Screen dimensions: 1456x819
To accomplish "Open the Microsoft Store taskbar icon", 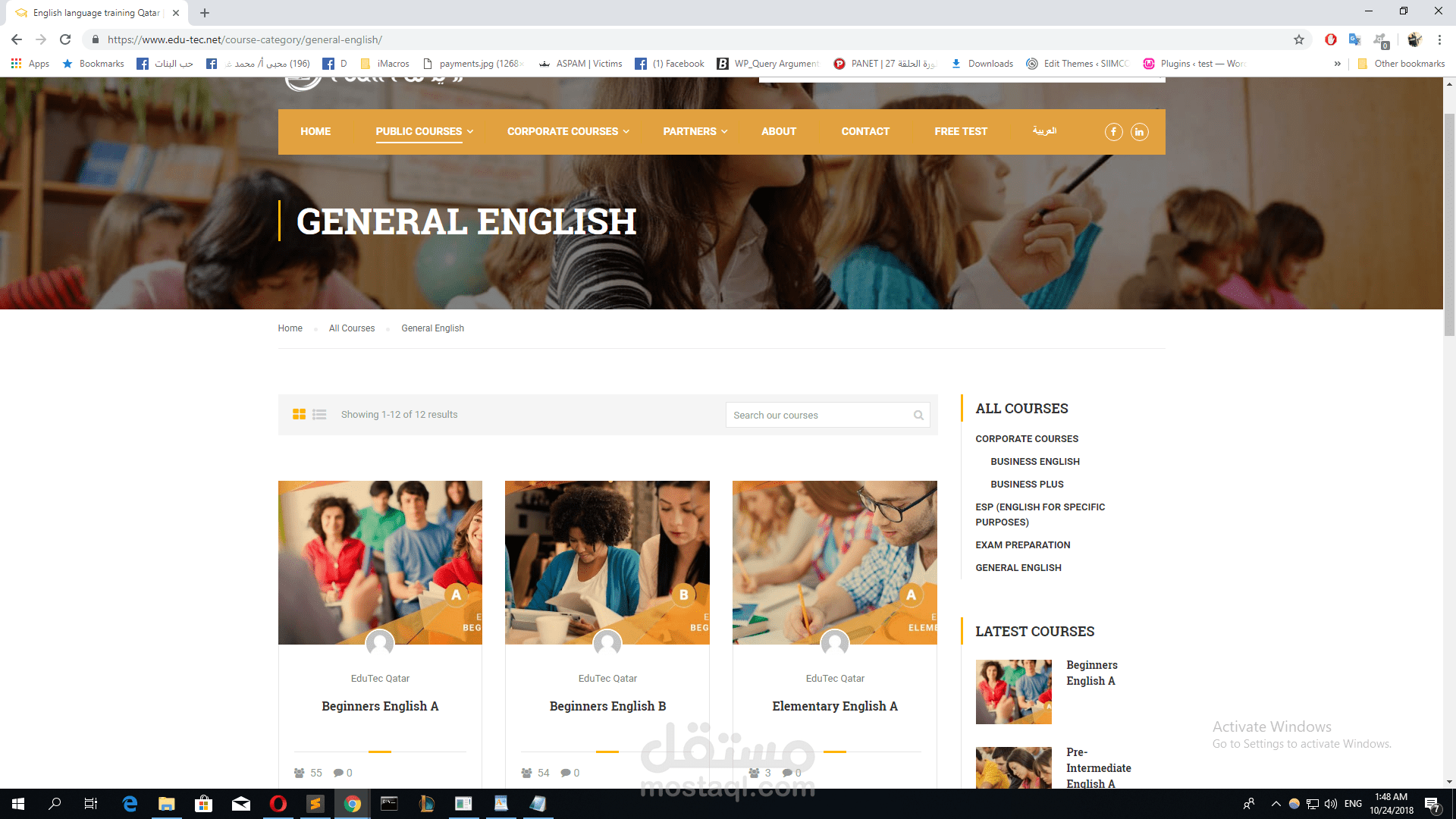I will tap(204, 804).
